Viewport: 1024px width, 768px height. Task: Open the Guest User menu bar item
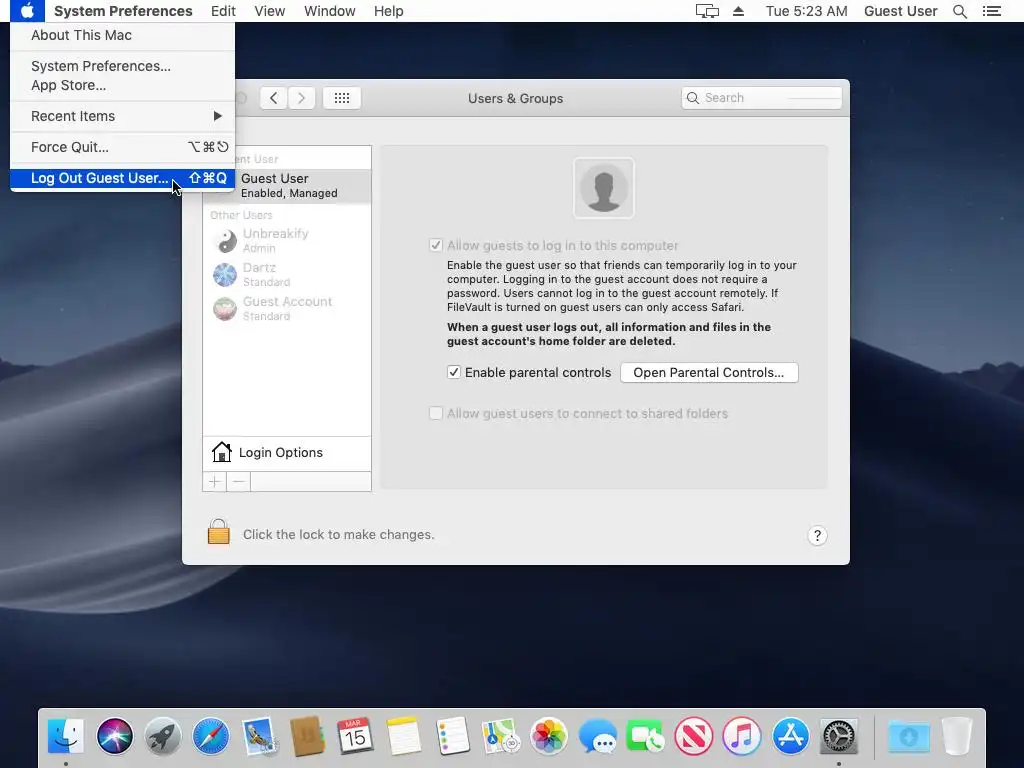[x=901, y=11]
